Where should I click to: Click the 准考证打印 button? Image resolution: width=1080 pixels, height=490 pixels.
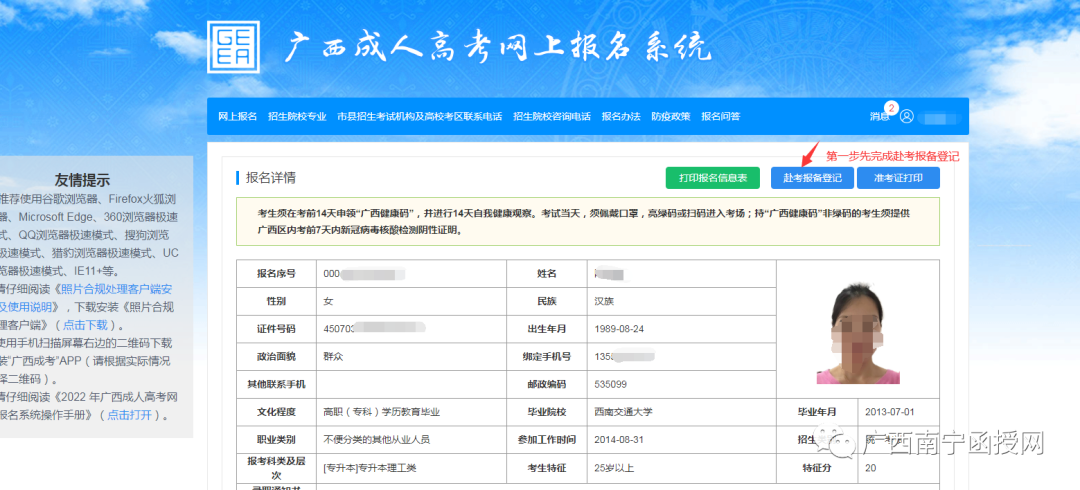pyautogui.click(x=898, y=178)
